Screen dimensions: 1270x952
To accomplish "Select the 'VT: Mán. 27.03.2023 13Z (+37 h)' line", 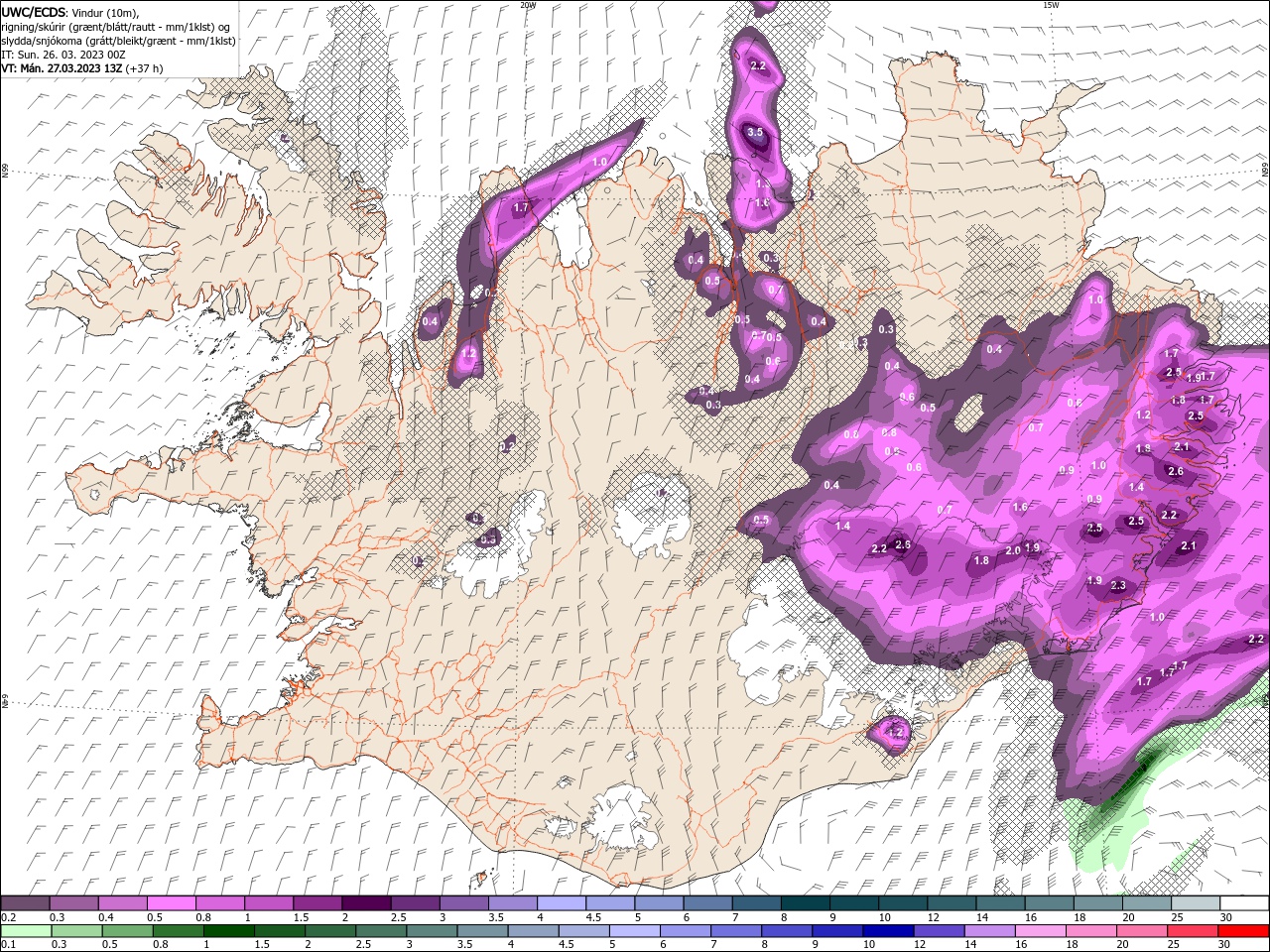I will point(82,68).
